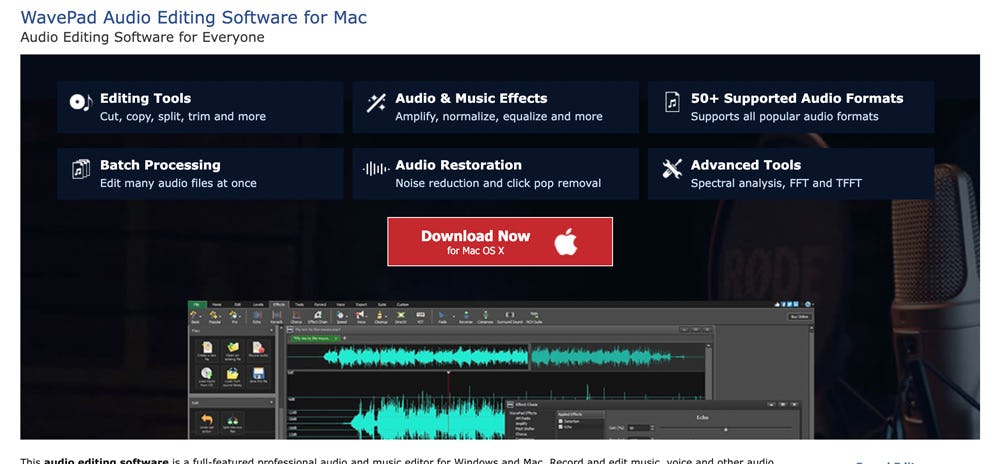Click the upper teal waveform track
Screen dimensions: 1000x464
click(500, 356)
